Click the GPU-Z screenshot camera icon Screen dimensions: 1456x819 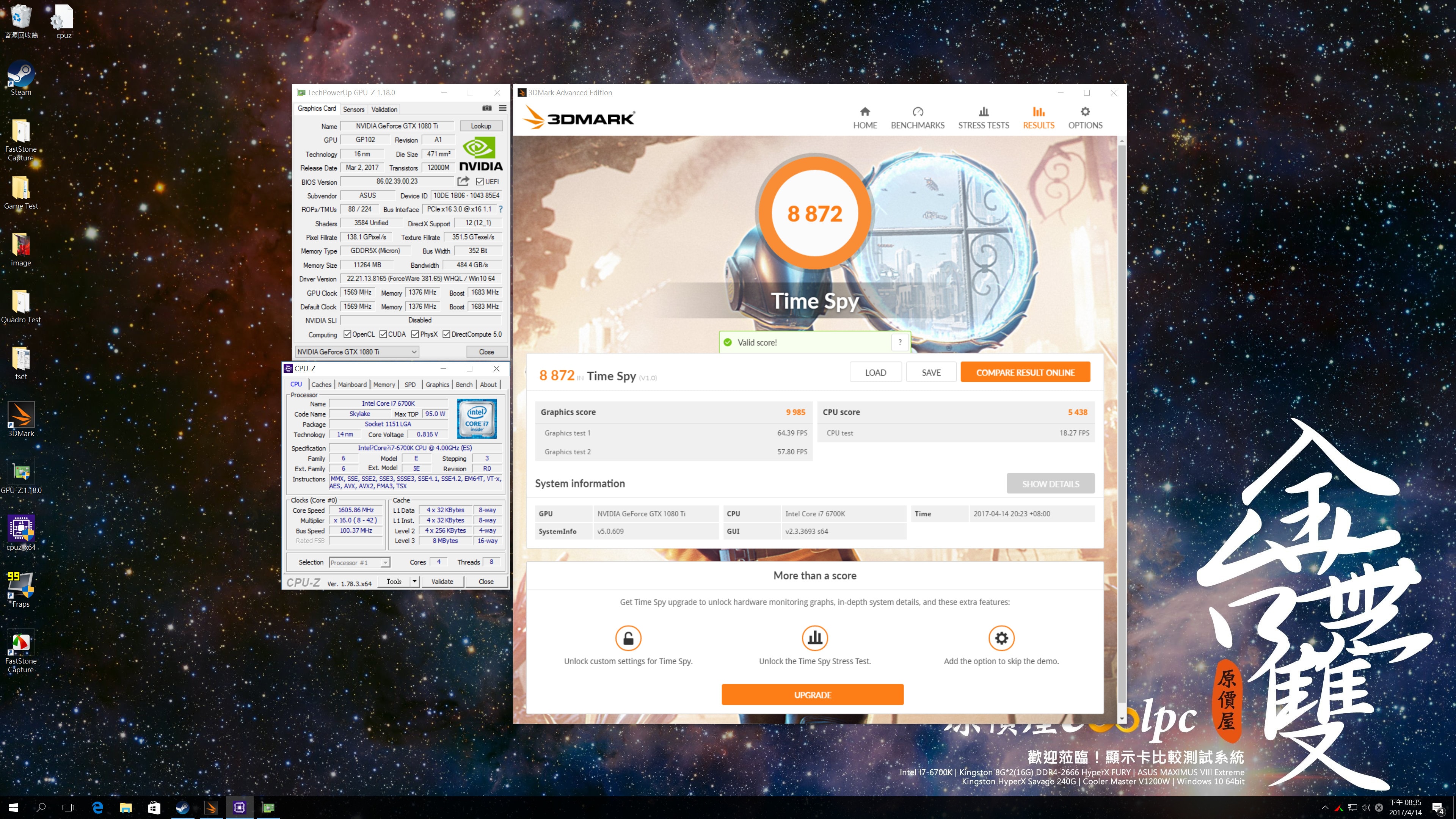pyautogui.click(x=486, y=108)
